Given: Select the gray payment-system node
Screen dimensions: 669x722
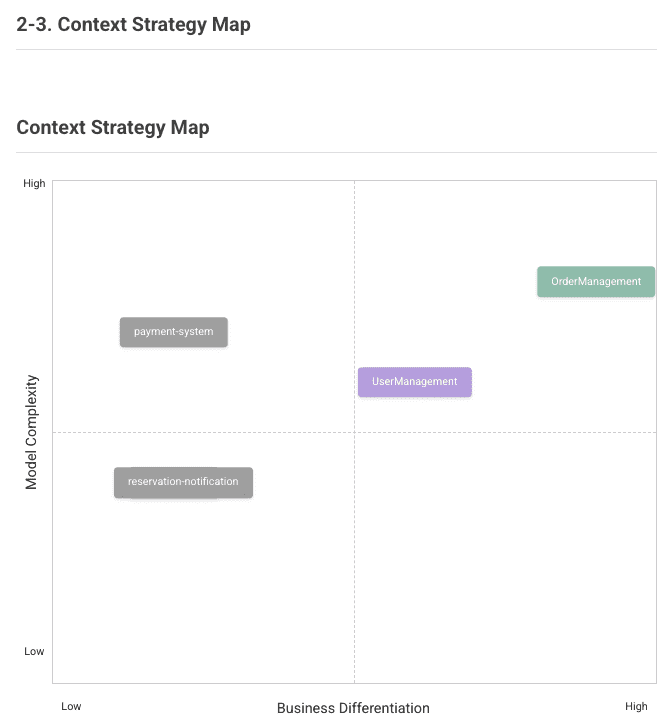Looking at the screenshot, I should click(174, 332).
